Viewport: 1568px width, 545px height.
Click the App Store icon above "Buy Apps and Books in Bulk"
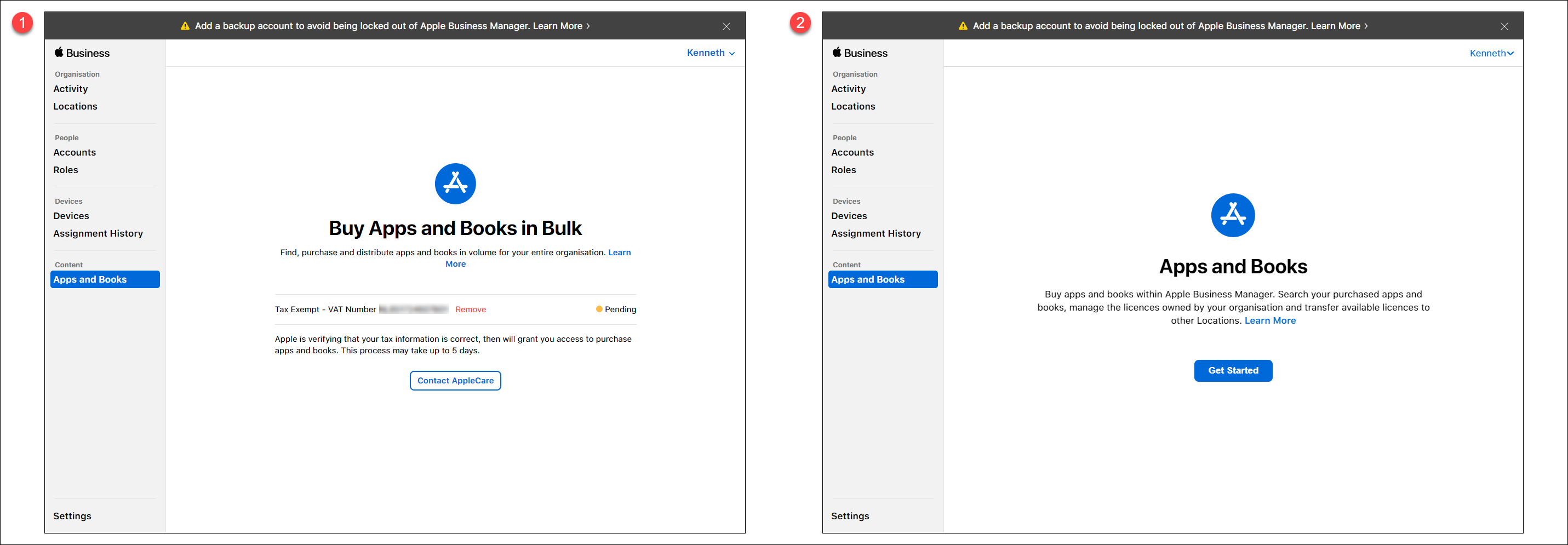[455, 183]
